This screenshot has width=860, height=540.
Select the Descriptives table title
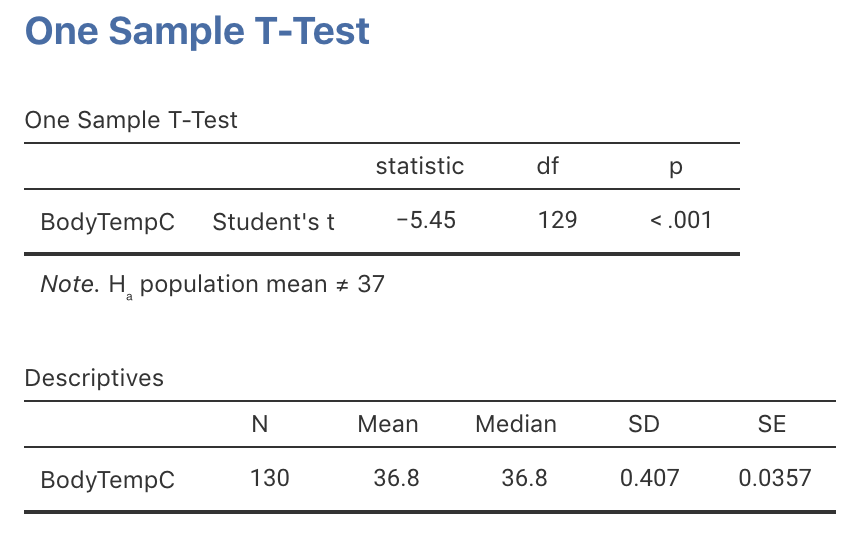point(94,378)
